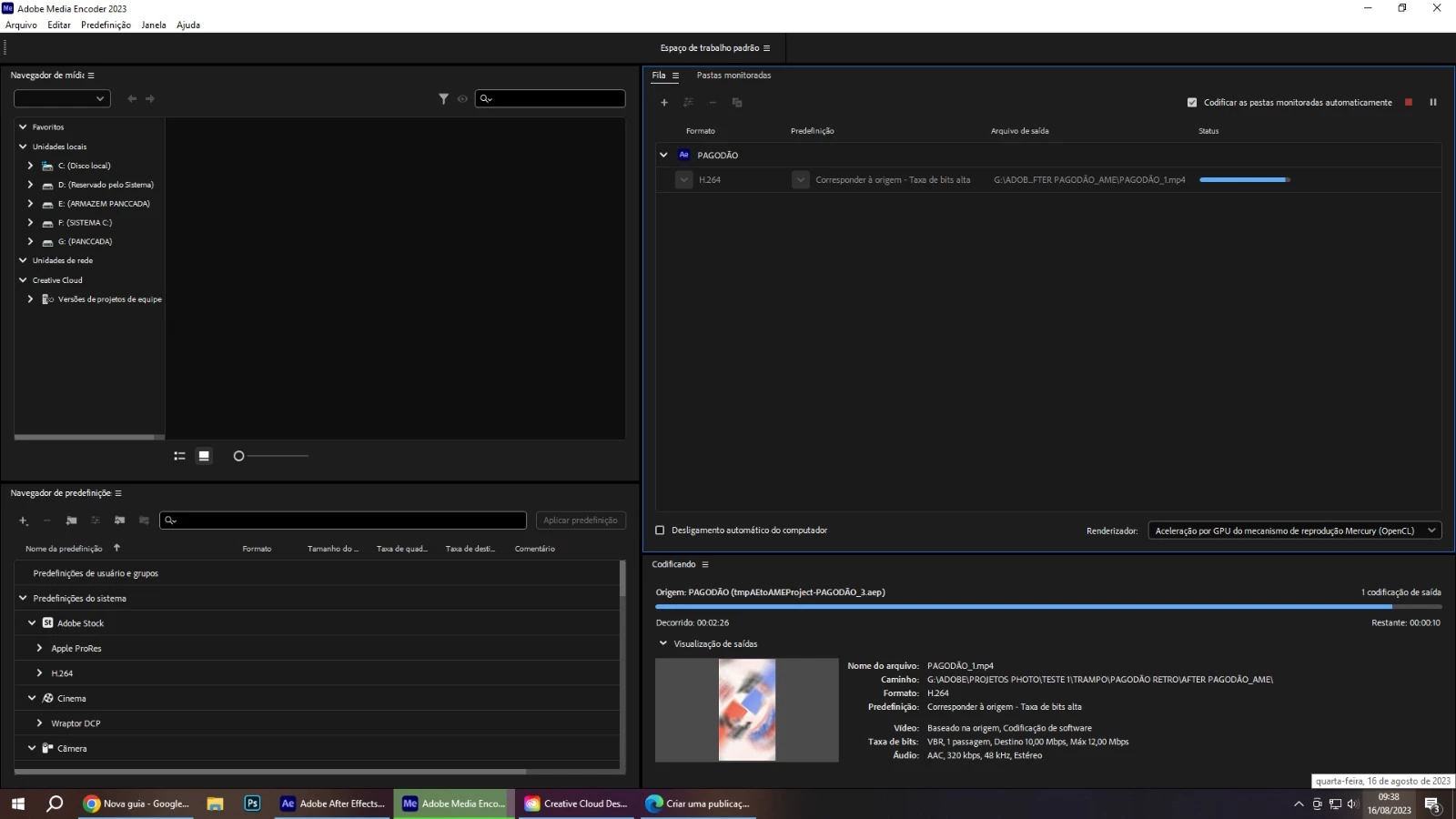
Task: Stop the encoding queue with the red square
Action: pos(1409,103)
